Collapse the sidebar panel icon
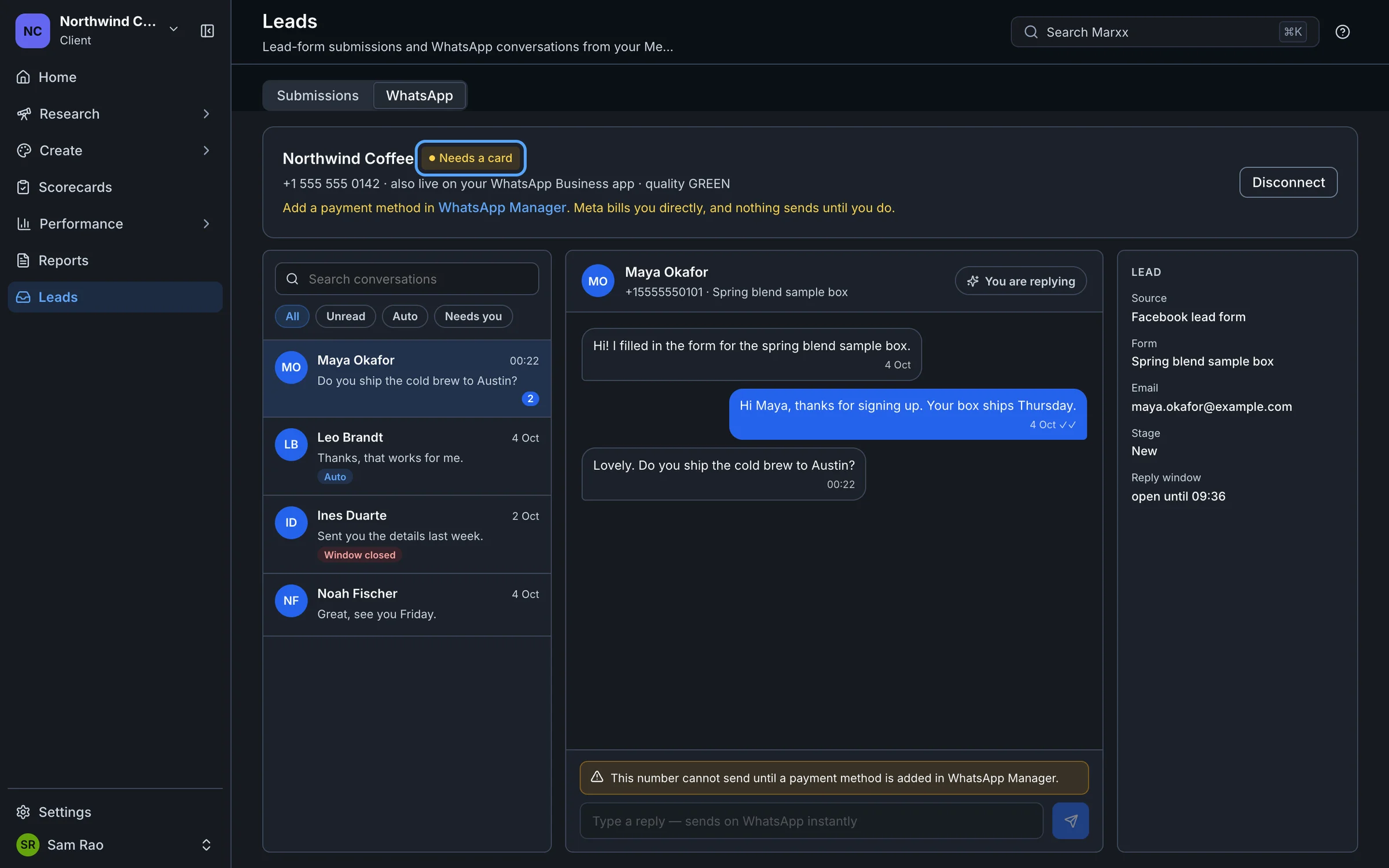 207,31
